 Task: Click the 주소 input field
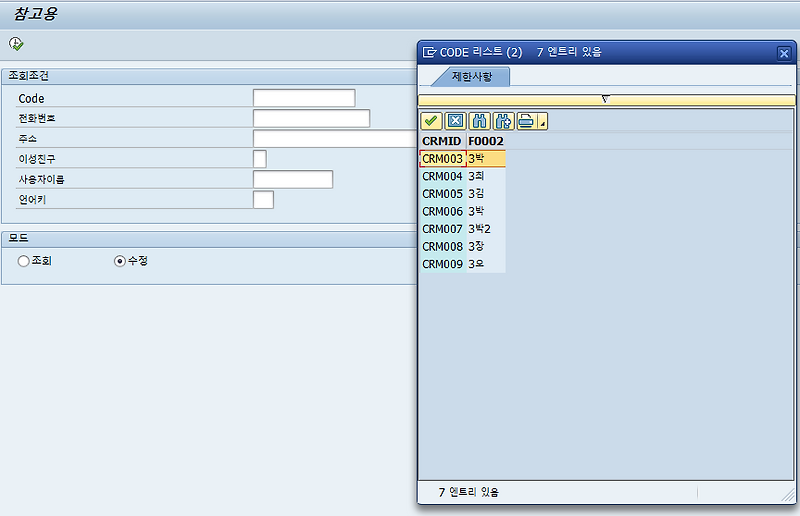point(335,138)
